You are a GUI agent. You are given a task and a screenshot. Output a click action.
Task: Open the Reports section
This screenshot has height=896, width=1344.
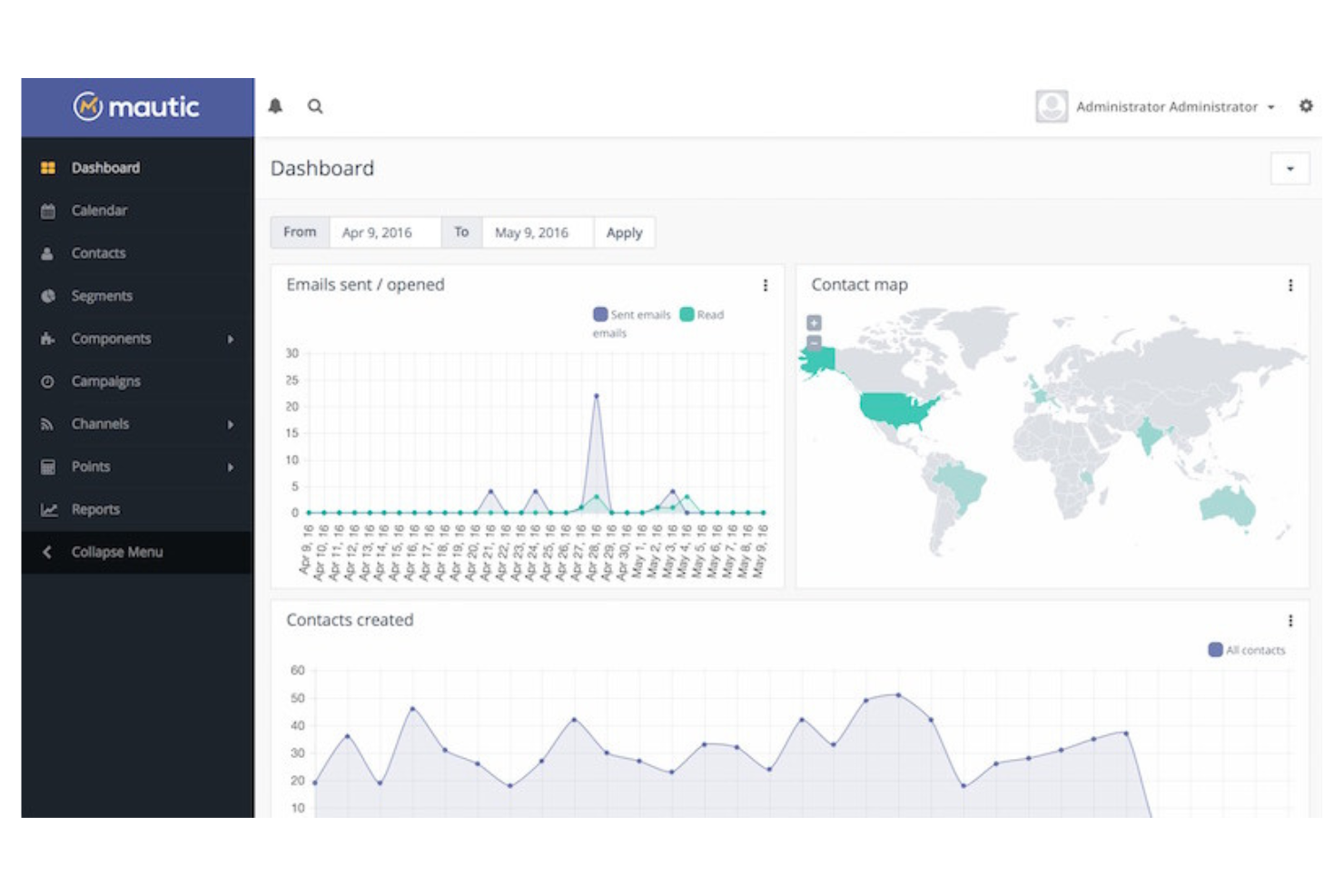95,508
